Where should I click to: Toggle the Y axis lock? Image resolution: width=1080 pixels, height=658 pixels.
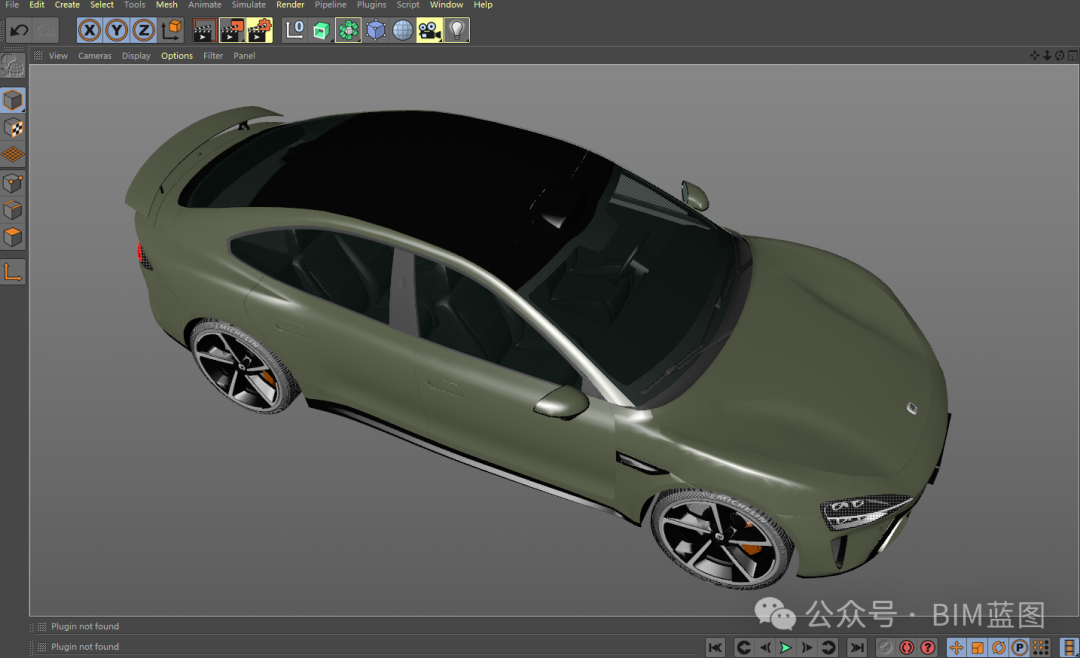coord(115,30)
